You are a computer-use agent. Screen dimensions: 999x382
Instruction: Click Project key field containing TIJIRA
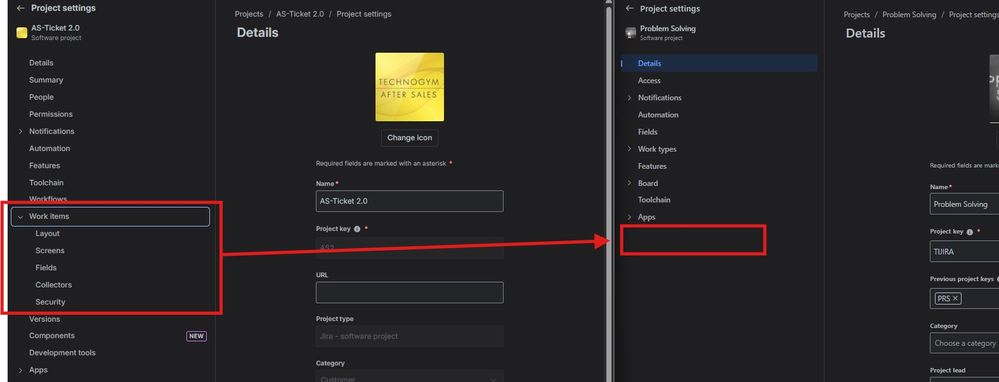coord(965,251)
